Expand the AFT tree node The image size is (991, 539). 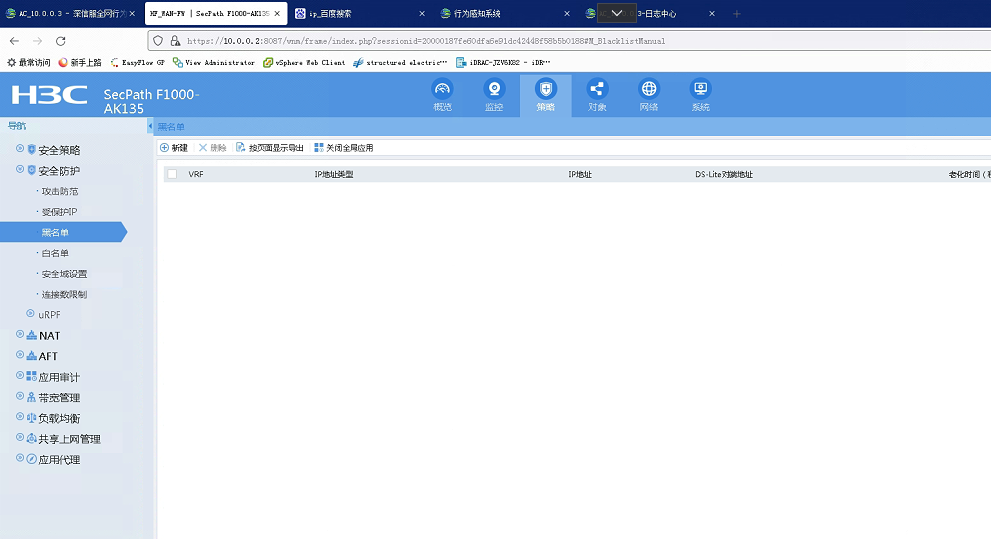point(20,354)
